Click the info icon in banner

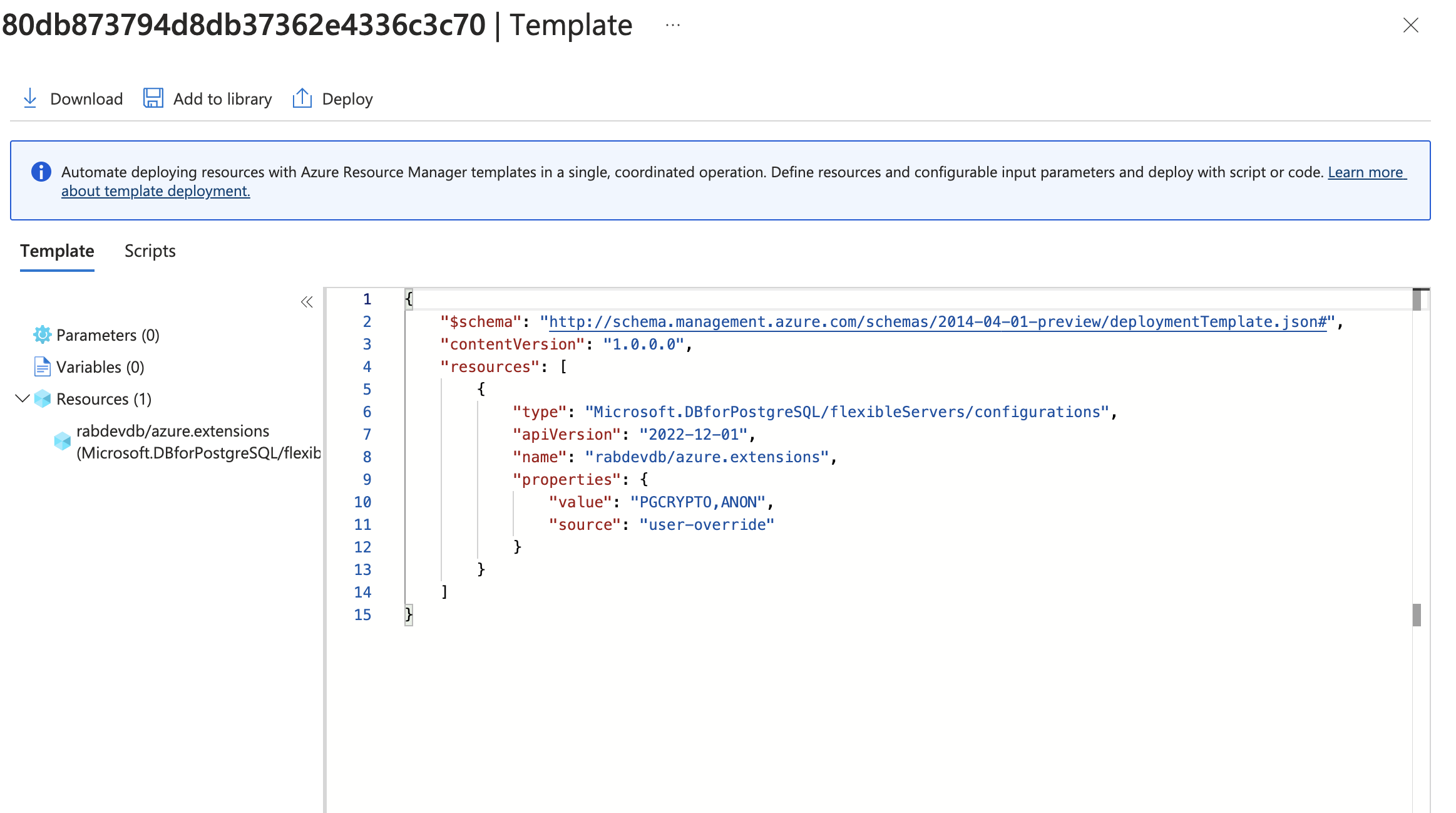[41, 172]
